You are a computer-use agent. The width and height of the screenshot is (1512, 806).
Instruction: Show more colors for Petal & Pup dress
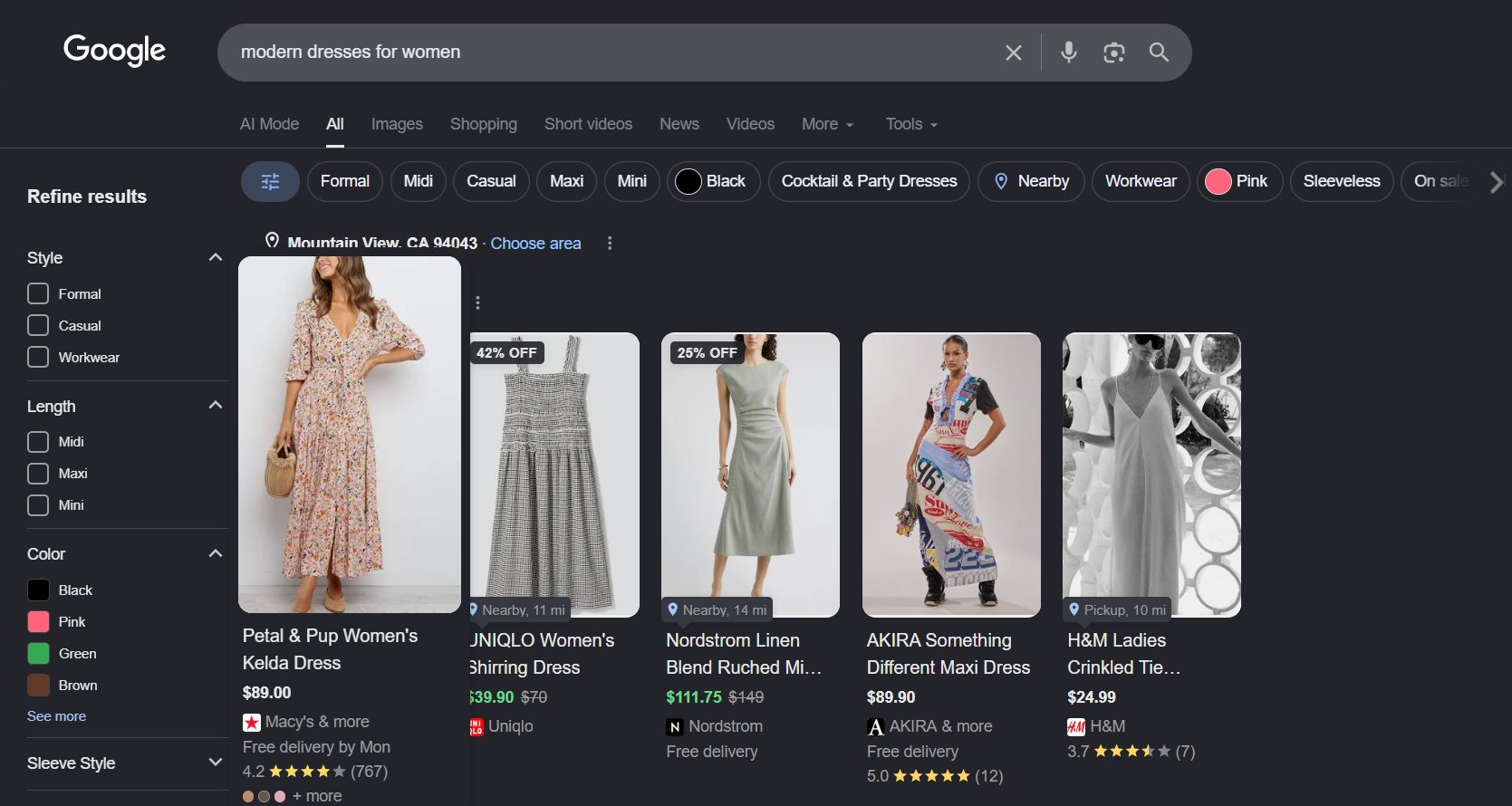[317, 796]
